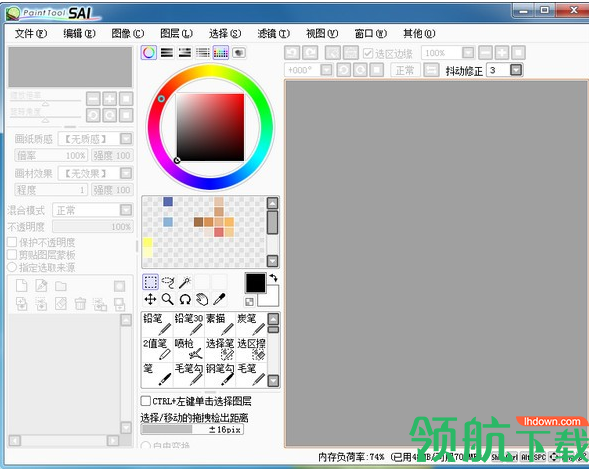The image size is (589, 469).
Task: Select the rotate view tool
Action: 185,299
